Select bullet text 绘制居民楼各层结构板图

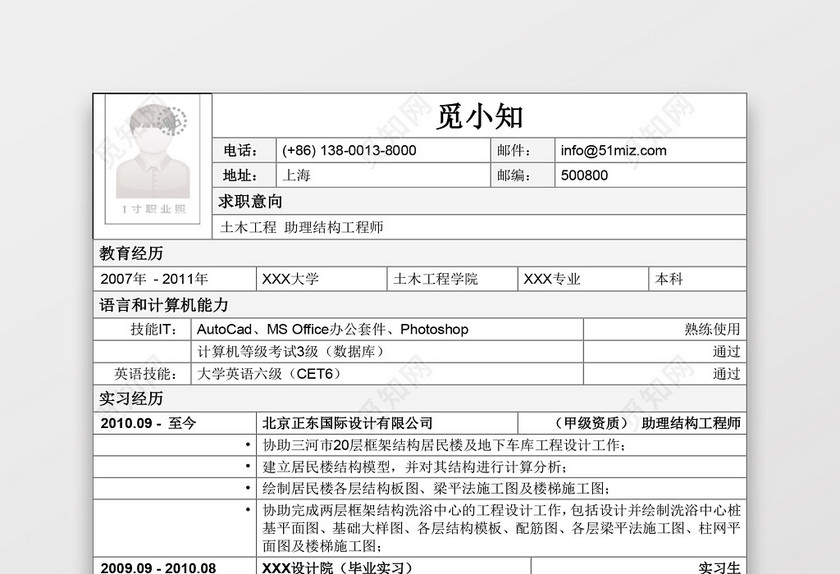(x=436, y=488)
